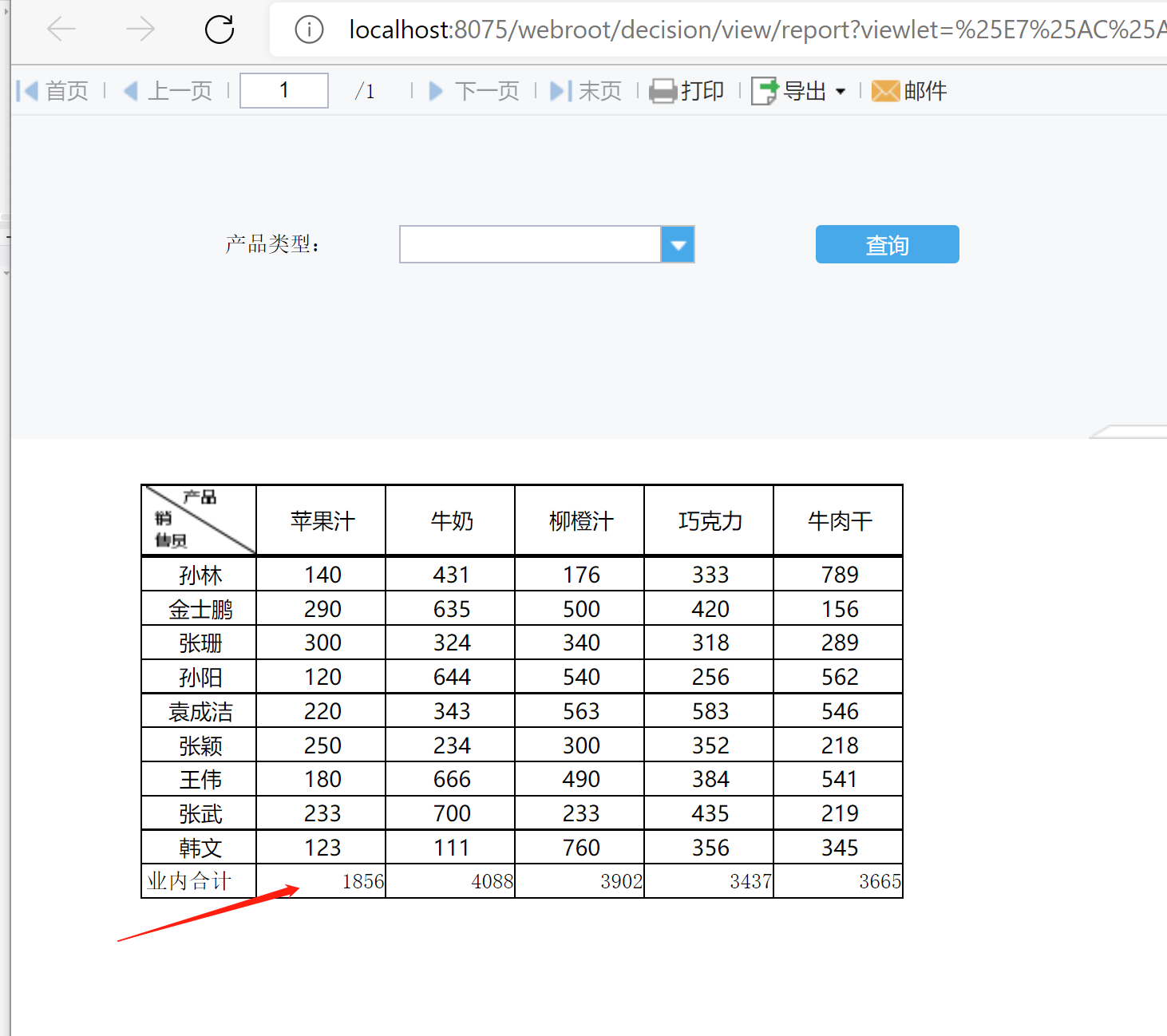Viewport: 1167px width, 1036px height.
Task: Go to previous page (上一页)
Action: point(168,91)
